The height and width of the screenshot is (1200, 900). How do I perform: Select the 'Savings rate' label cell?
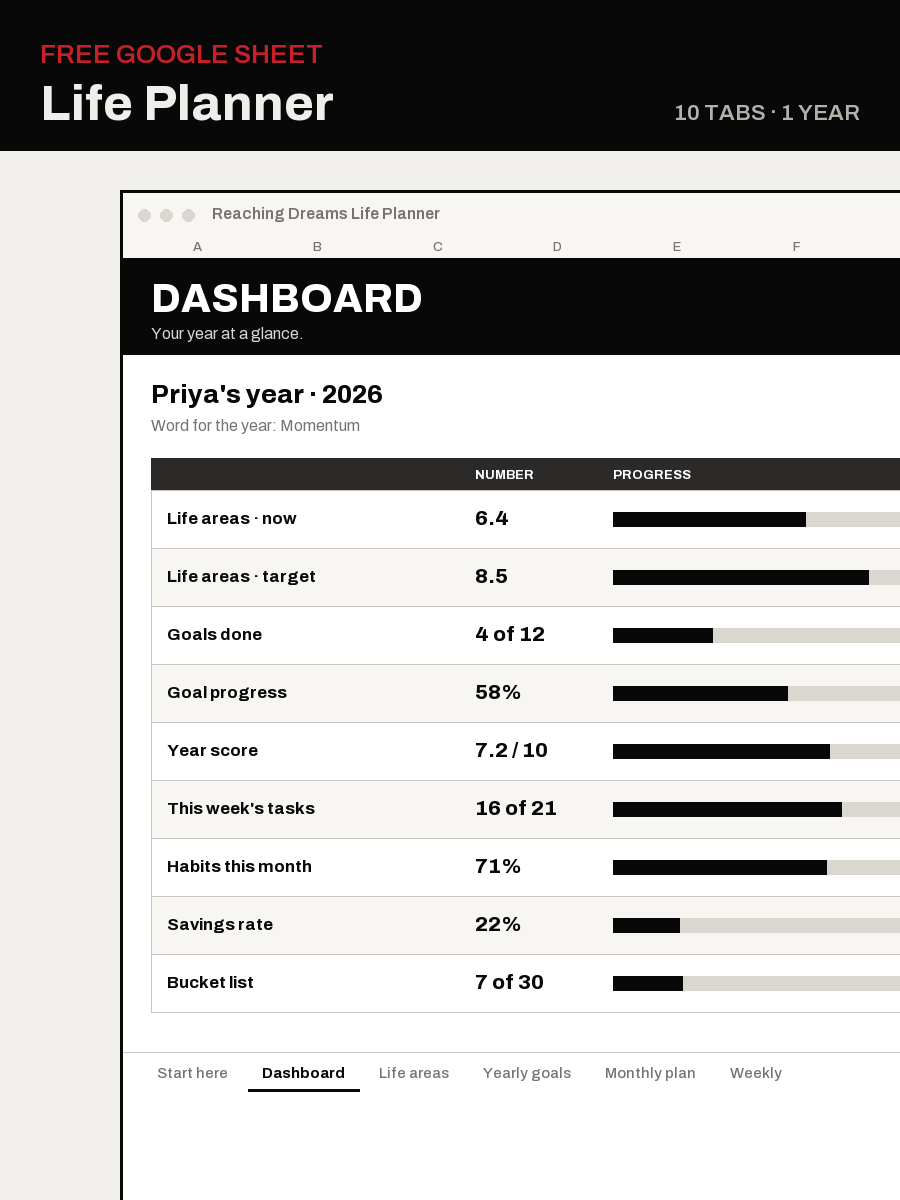pyautogui.click(x=220, y=925)
